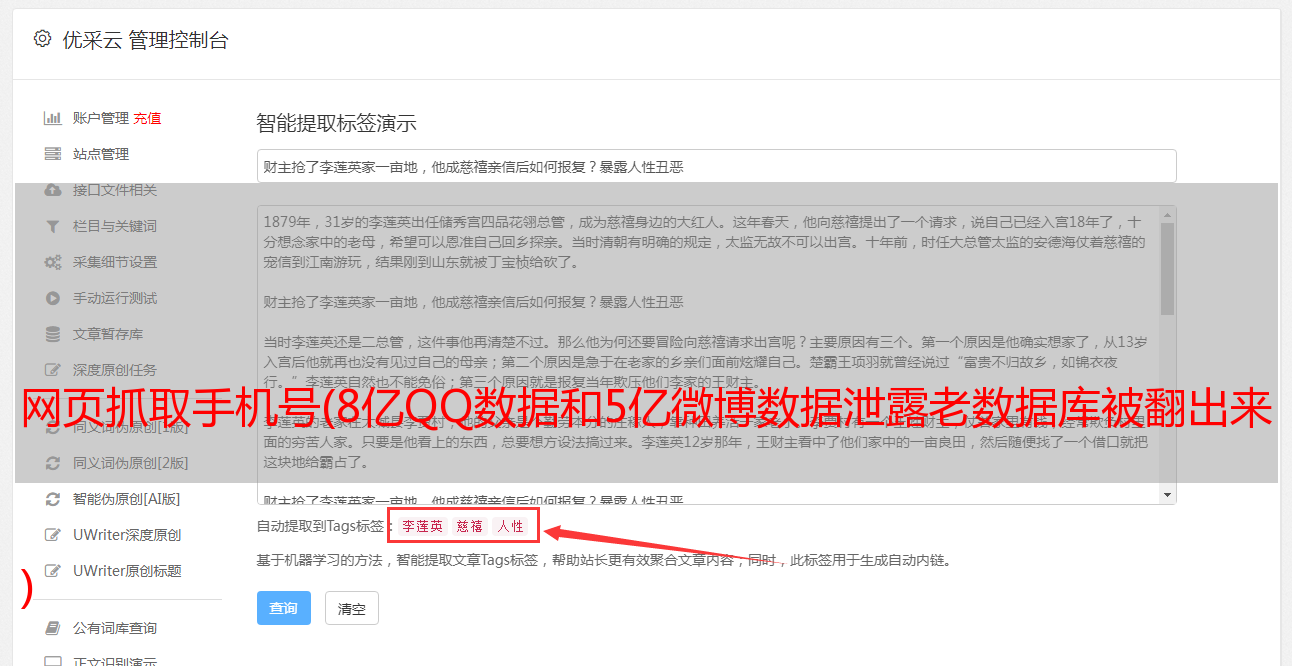The width and height of the screenshot is (1292, 666).
Task: Click the article title input field
Action: (716, 166)
